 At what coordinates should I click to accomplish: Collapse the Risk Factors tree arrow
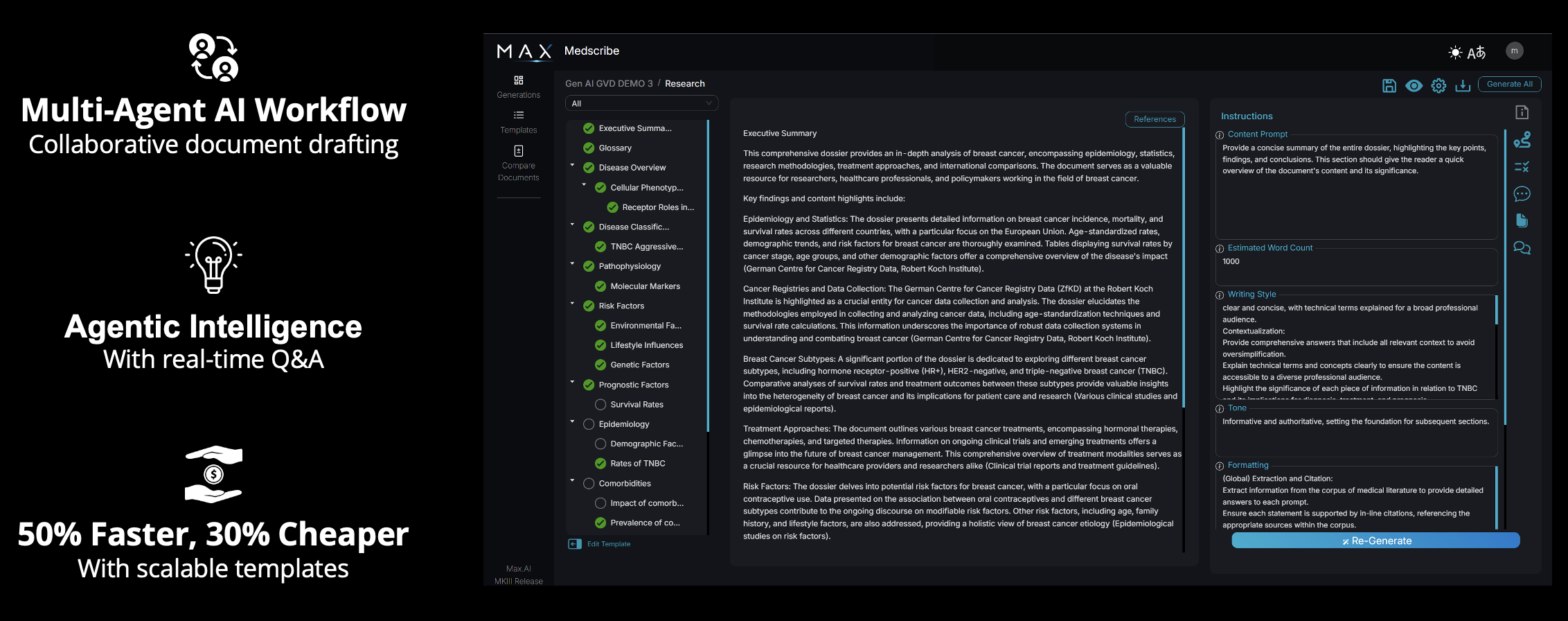pos(572,303)
